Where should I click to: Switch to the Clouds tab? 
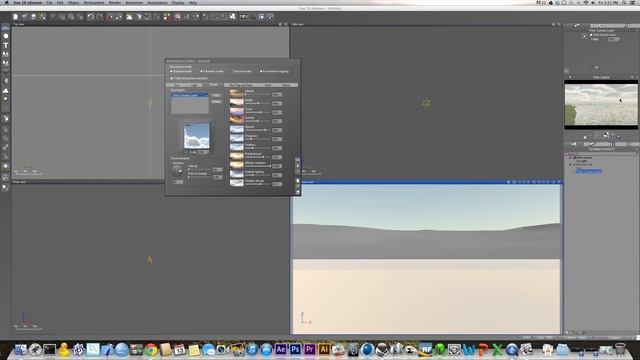coord(213,85)
